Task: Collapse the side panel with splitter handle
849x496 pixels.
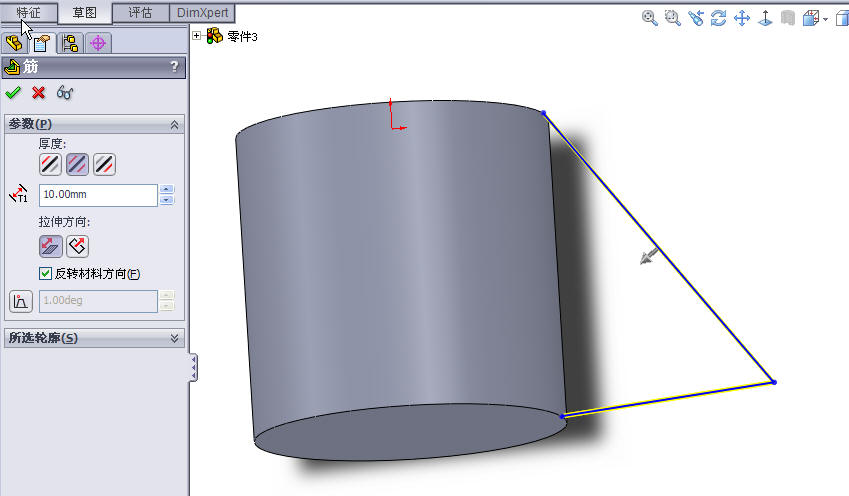Action: pos(193,368)
